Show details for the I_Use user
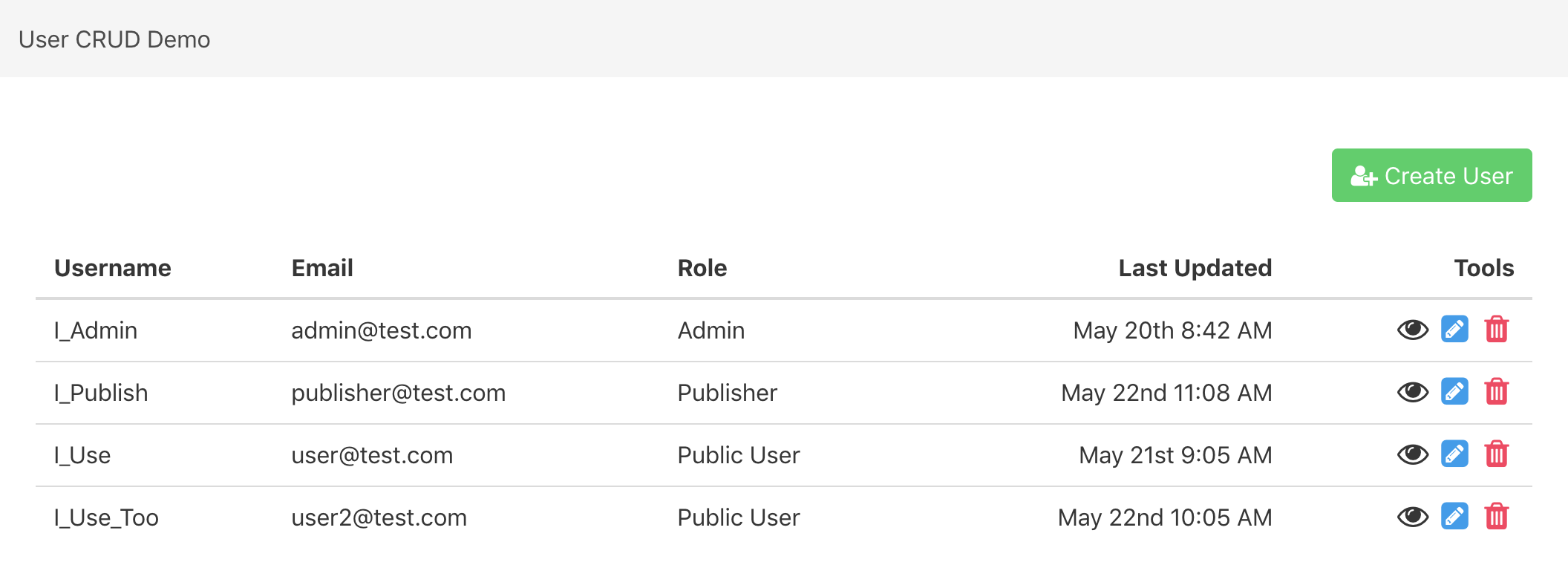Viewport: 1568px width, 588px height. pos(1412,454)
